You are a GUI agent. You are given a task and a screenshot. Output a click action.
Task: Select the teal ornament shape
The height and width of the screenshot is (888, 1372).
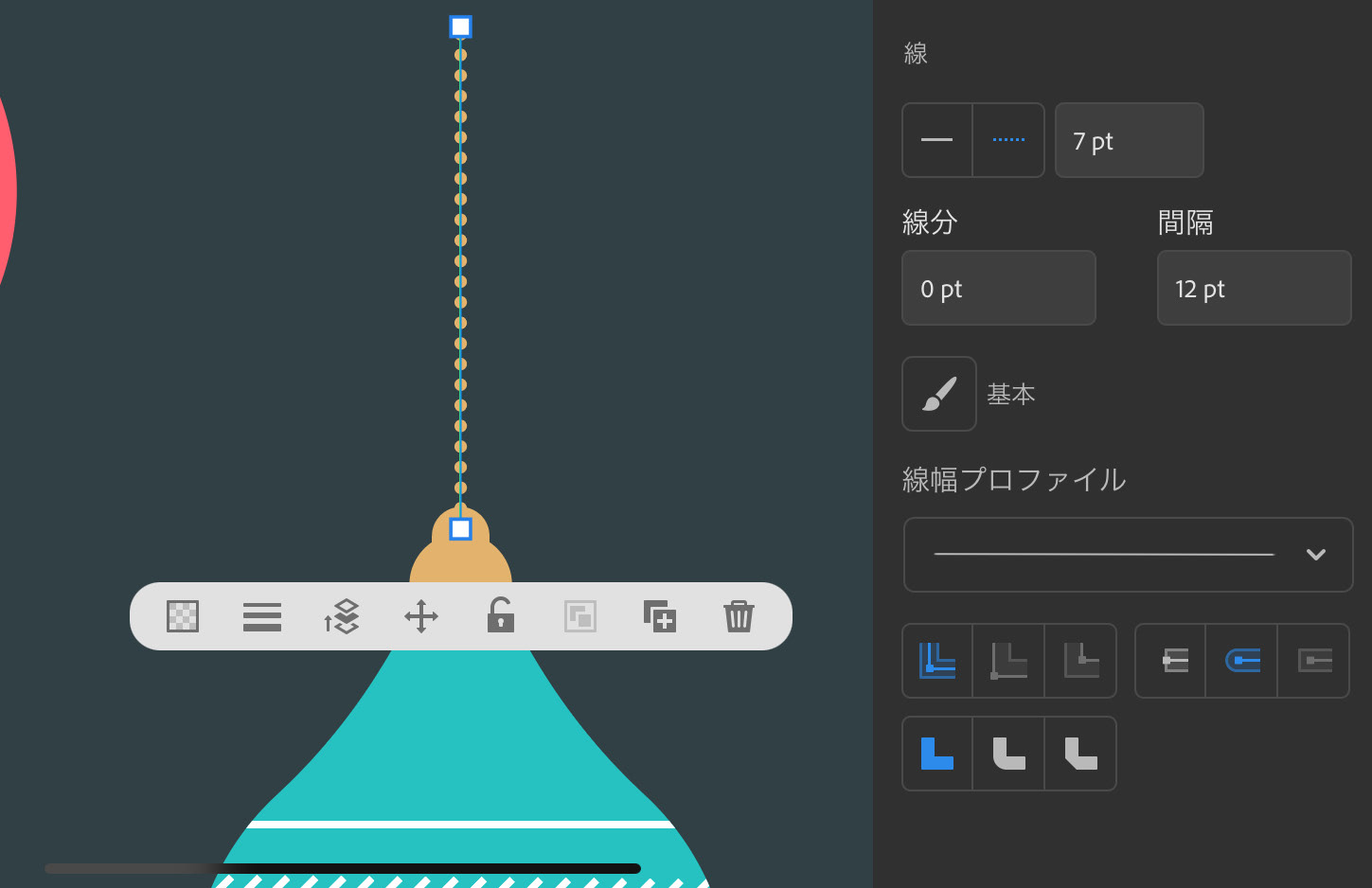click(461, 738)
